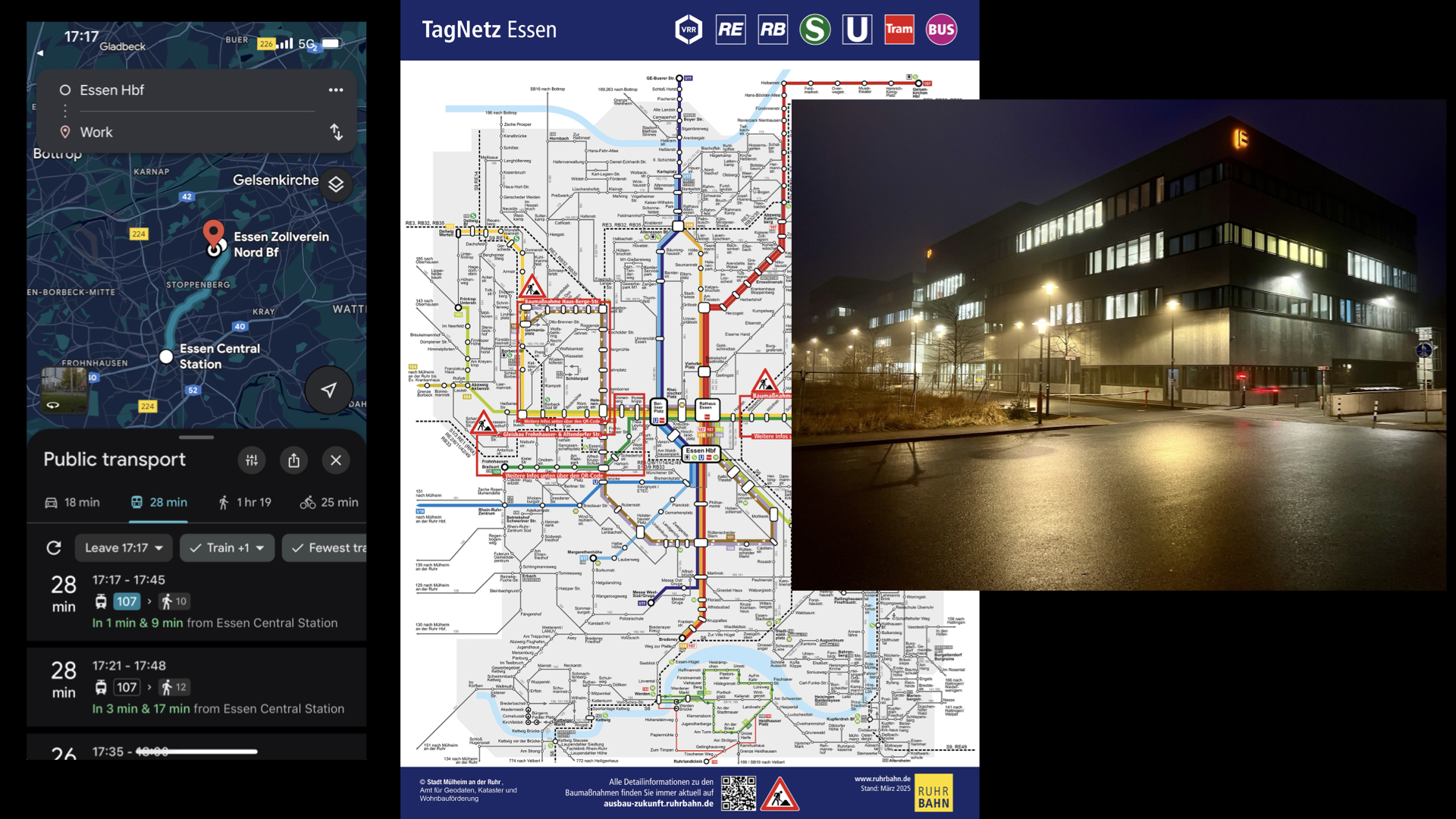Click the green S-Bahn icon

click(x=815, y=30)
